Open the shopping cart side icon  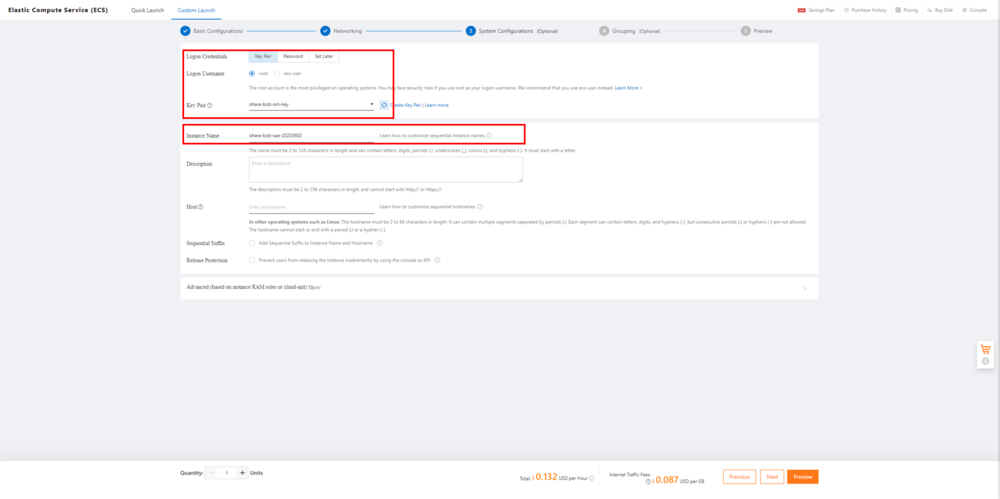click(985, 349)
